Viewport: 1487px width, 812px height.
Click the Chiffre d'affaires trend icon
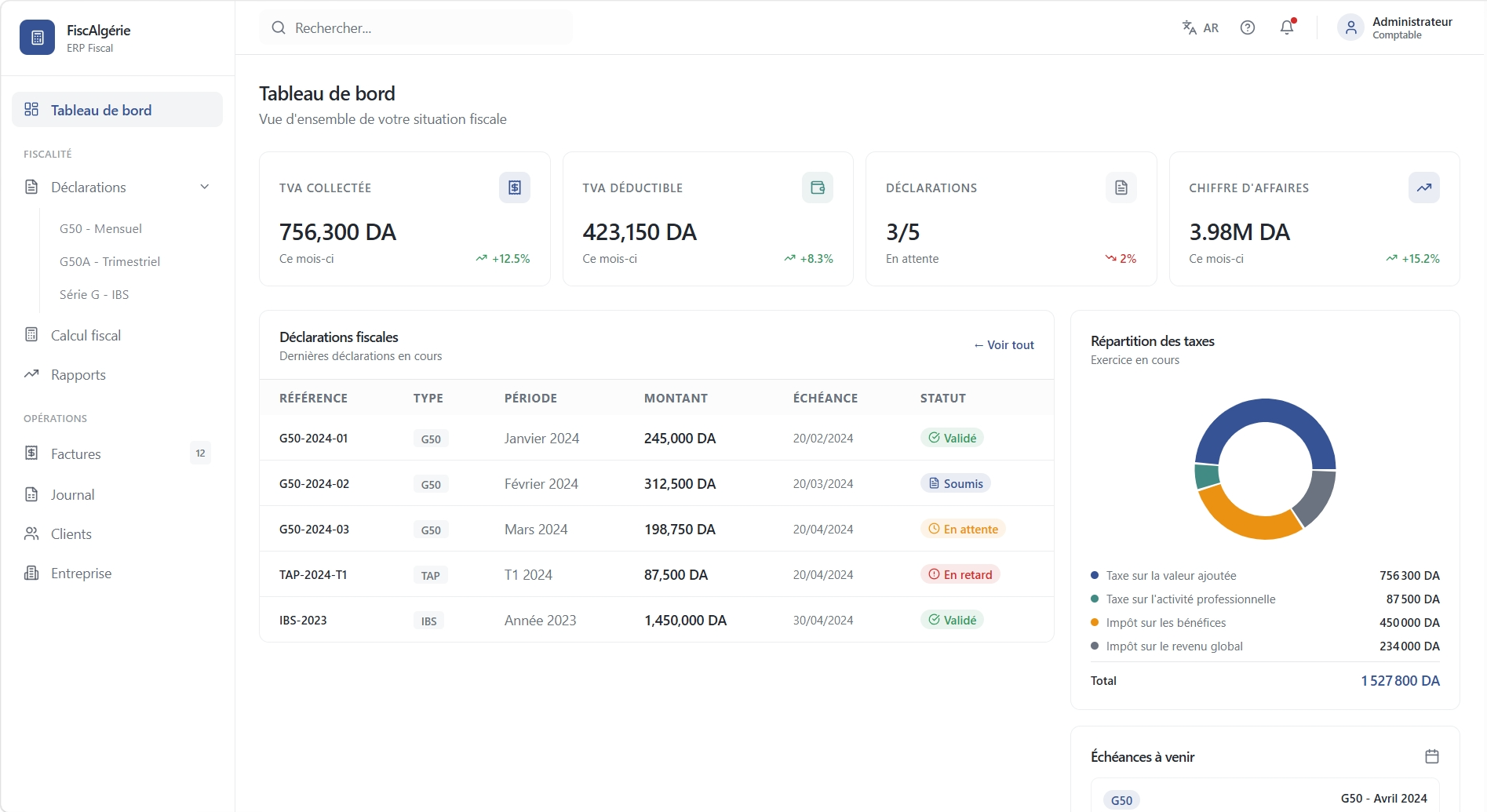point(1424,188)
